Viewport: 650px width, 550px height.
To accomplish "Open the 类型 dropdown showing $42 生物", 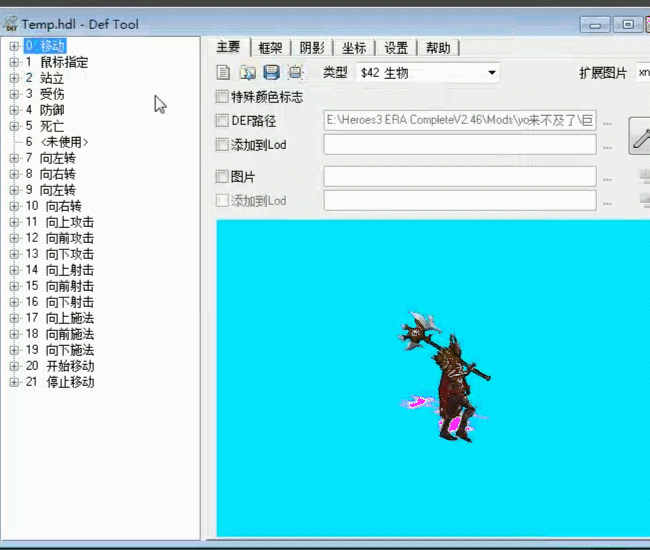I will click(x=428, y=73).
